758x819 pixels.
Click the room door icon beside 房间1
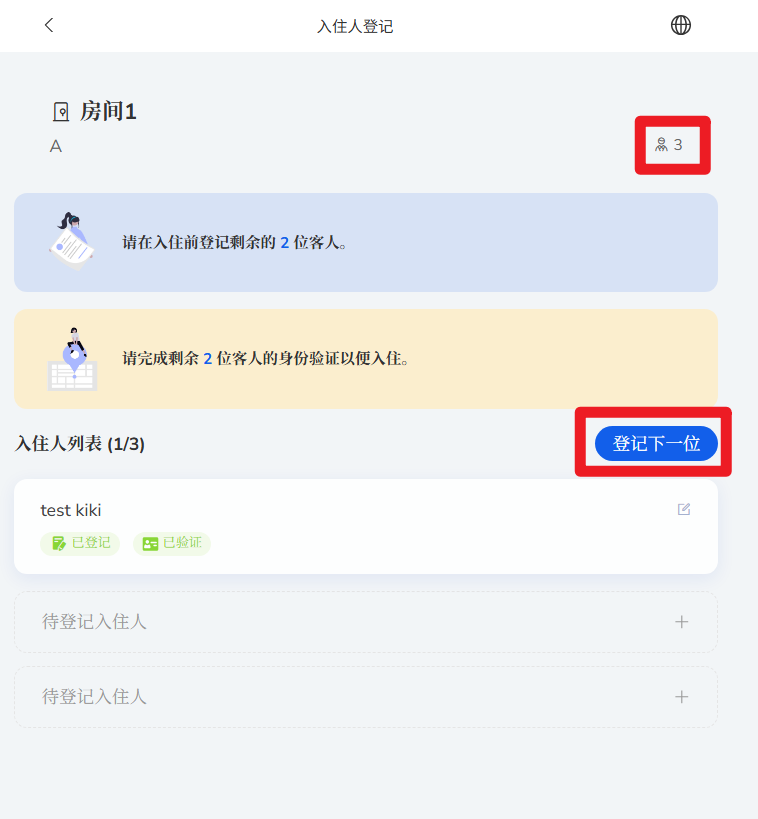61,112
